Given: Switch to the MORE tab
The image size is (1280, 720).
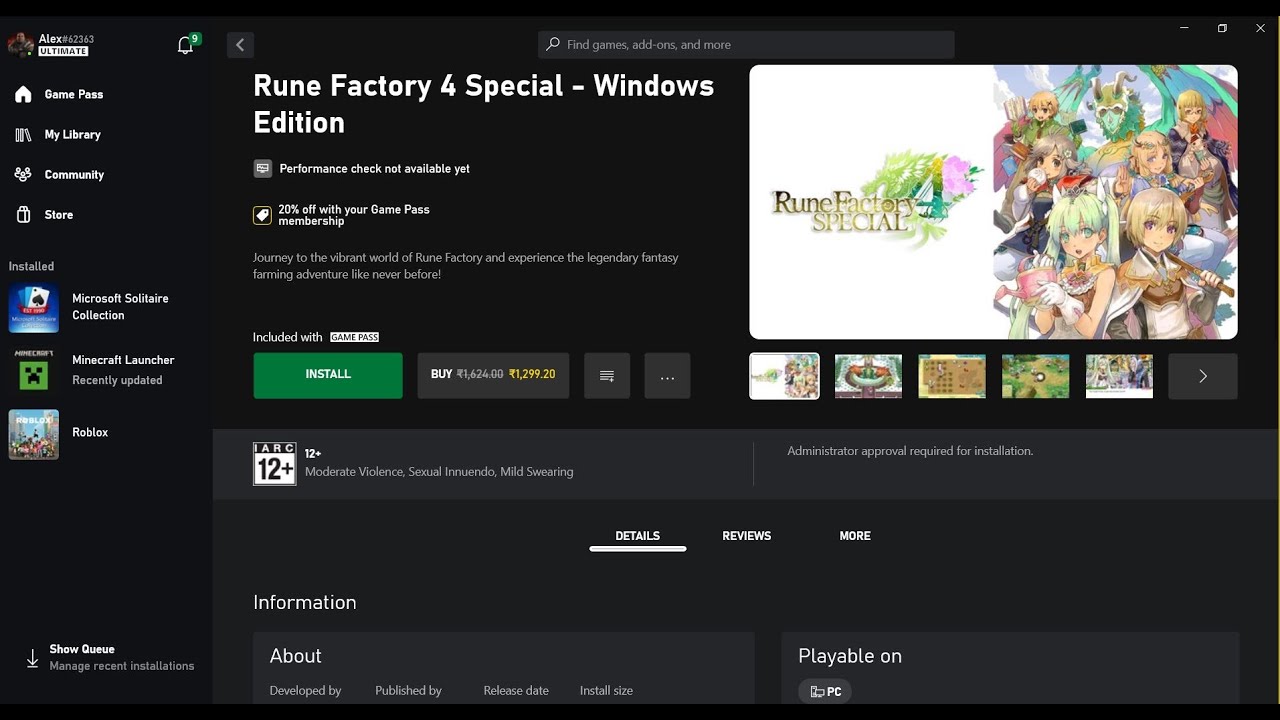Looking at the screenshot, I should click(x=855, y=536).
